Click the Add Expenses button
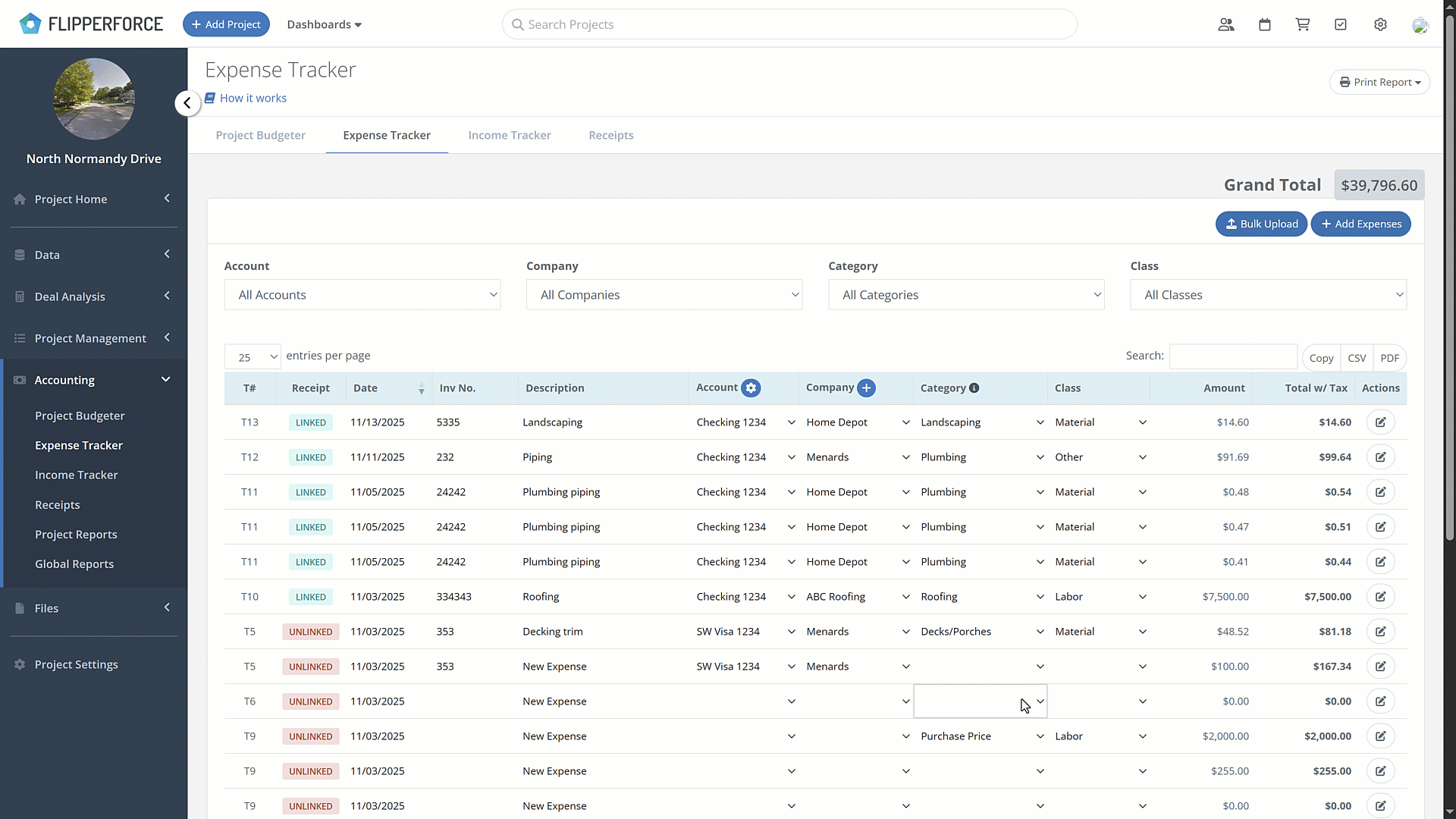Screen dimensions: 1456x819 [x=1361, y=224]
